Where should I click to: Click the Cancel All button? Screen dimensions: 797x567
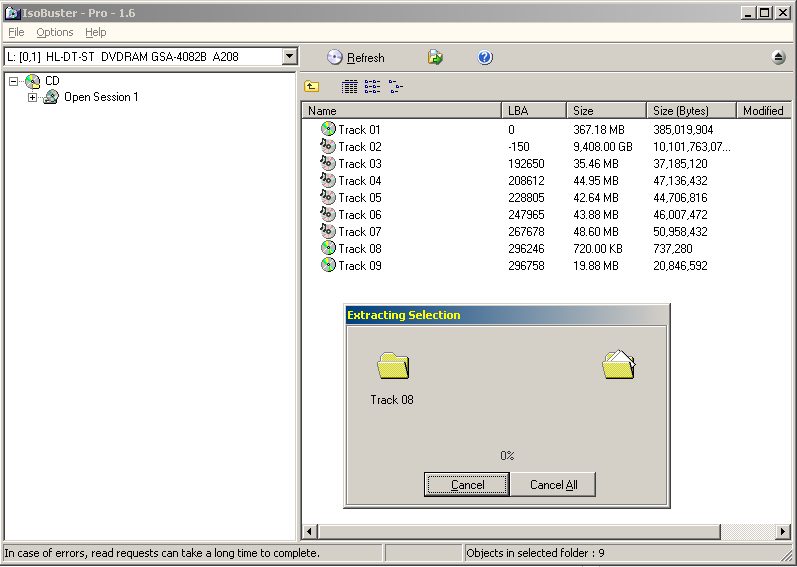(x=553, y=485)
